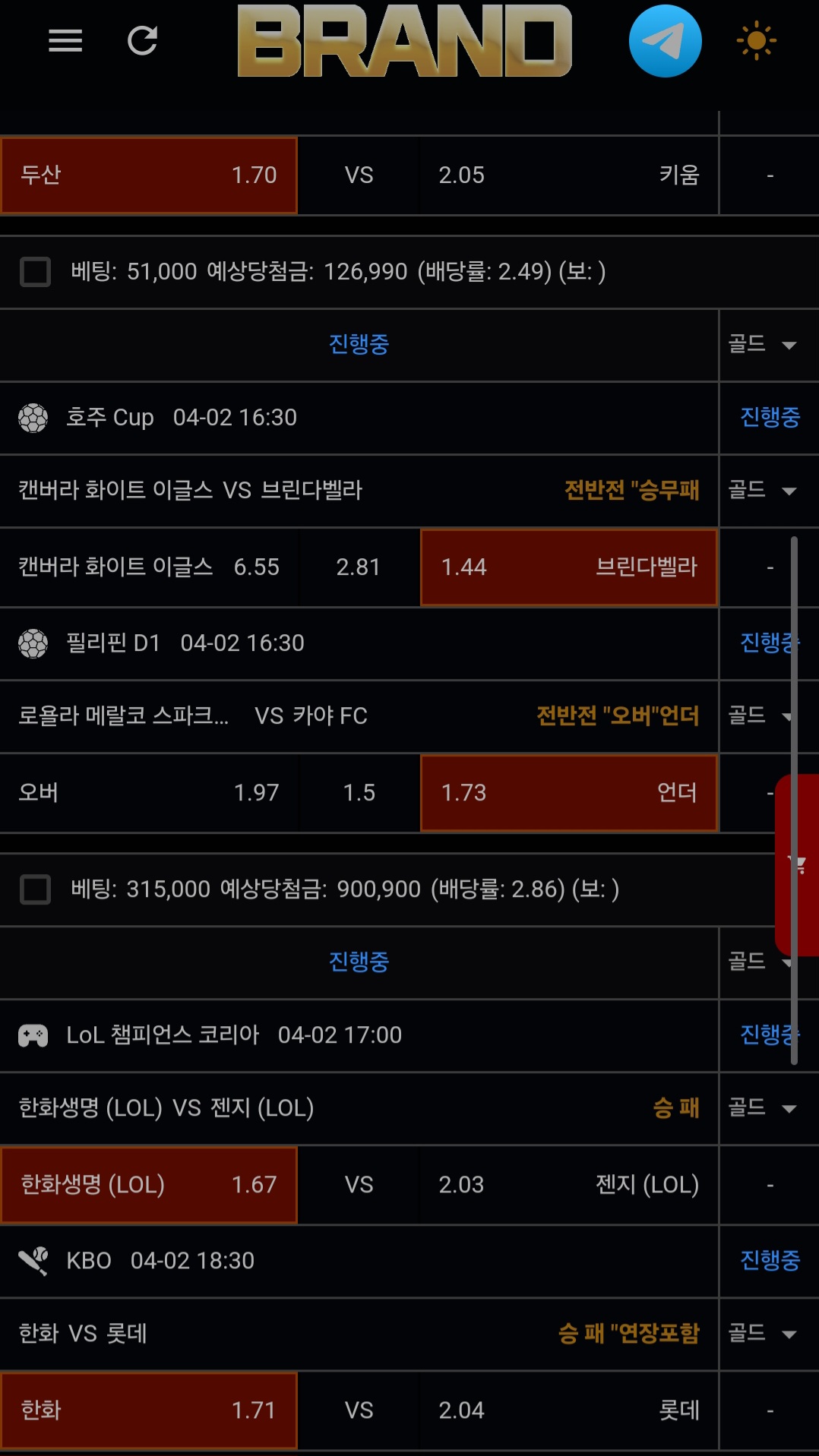Click soccer ball icon for 호주 Cup
This screenshot has width=819, height=1456.
[x=33, y=418]
